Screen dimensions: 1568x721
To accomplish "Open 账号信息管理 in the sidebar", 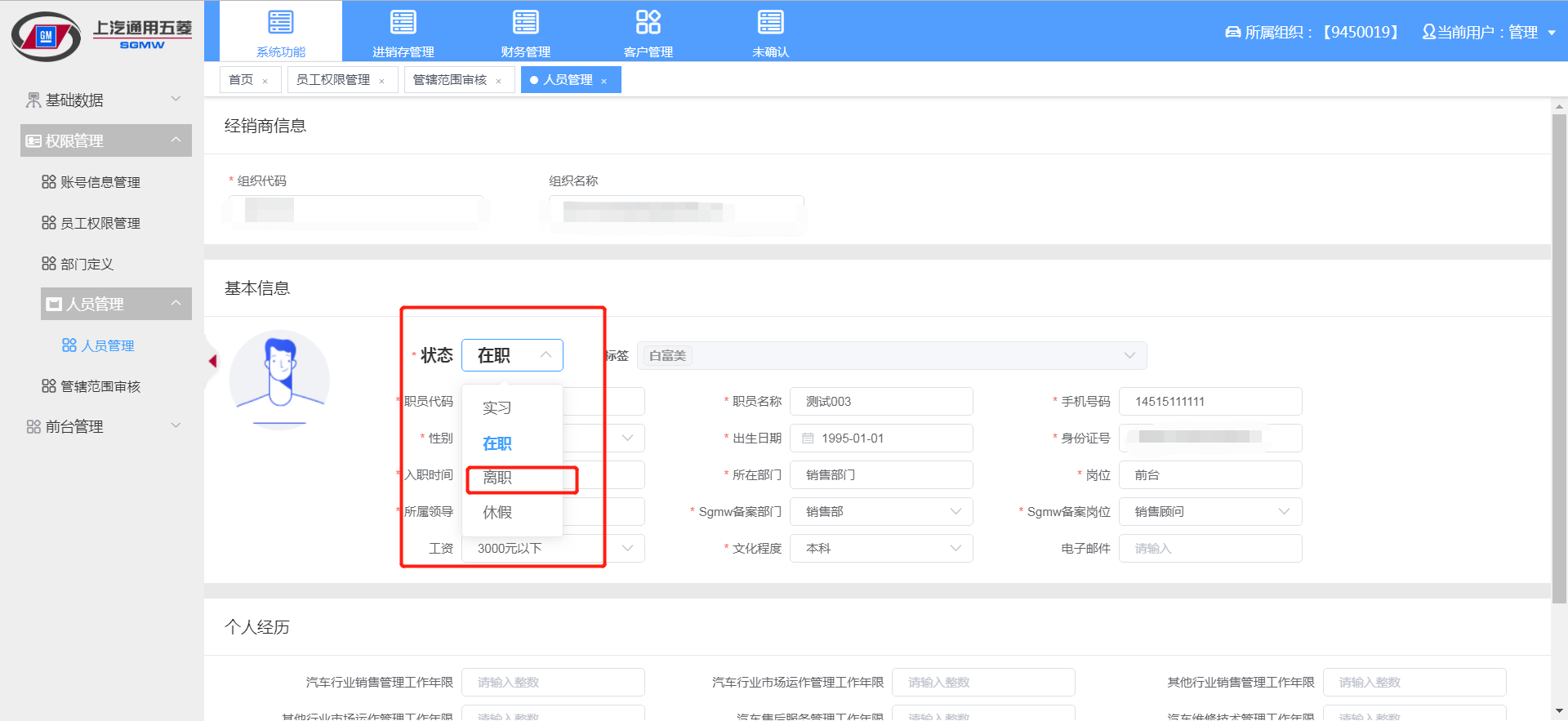I will pyautogui.click(x=100, y=182).
